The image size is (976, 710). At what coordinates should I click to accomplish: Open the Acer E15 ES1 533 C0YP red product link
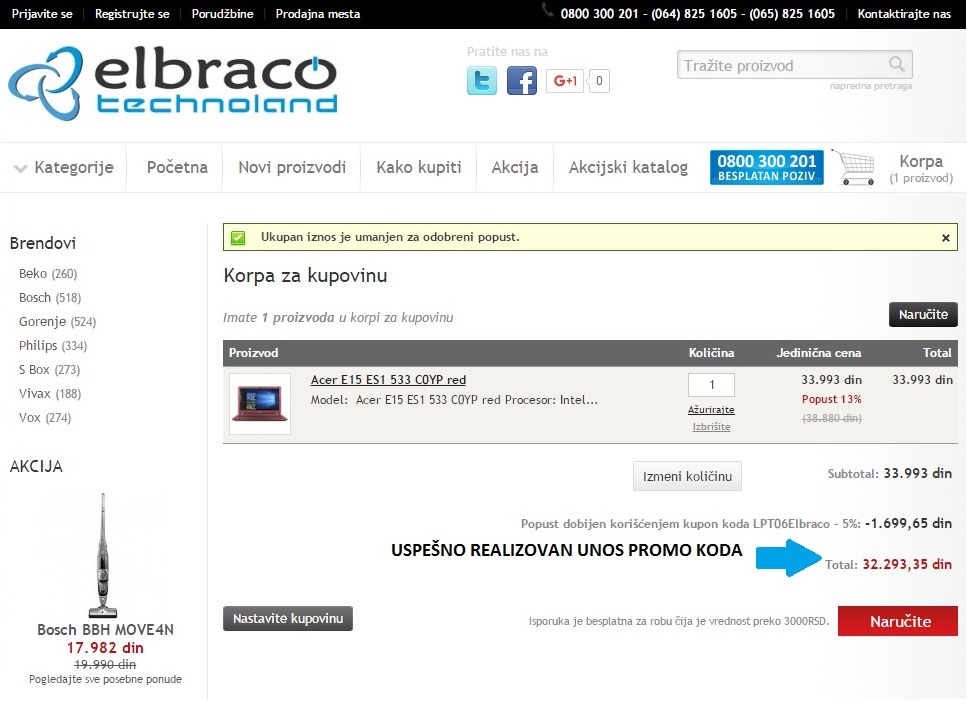tap(388, 380)
